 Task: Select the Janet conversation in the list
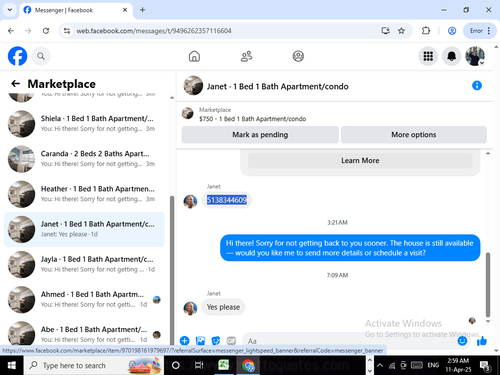pyautogui.click(x=84, y=229)
